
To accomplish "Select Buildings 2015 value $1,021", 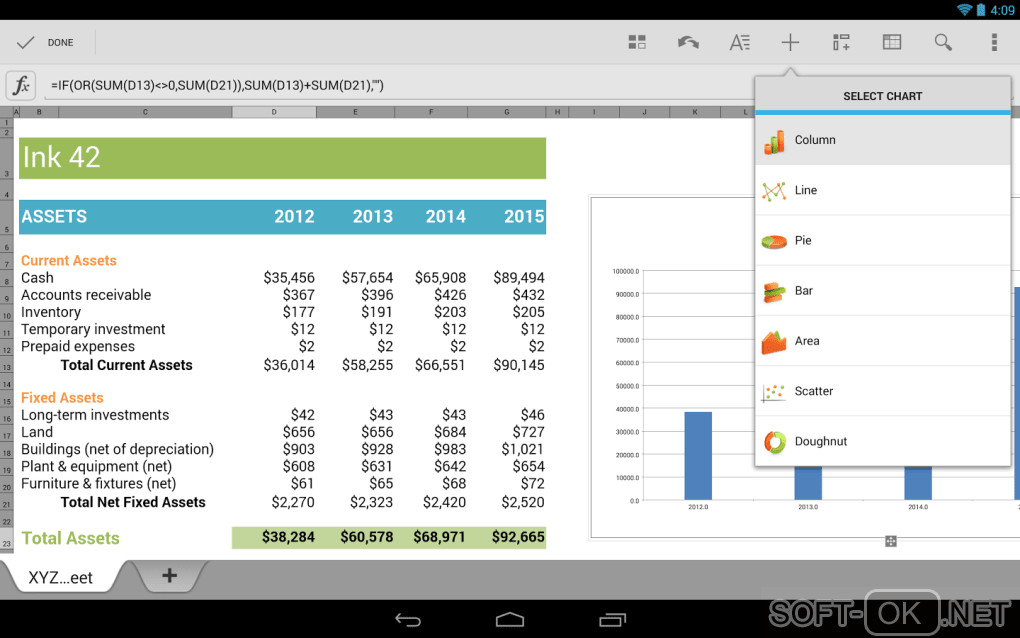I will tap(522, 449).
